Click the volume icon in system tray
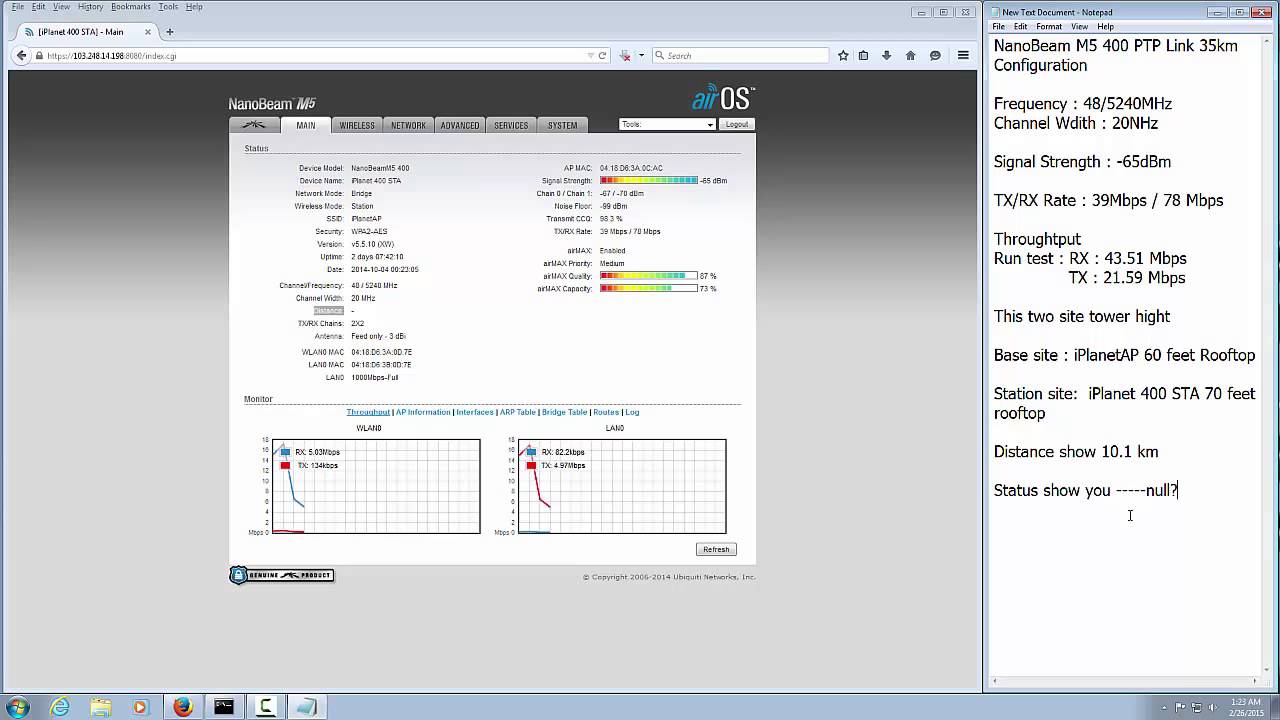Viewport: 1280px width, 720px height. (x=1213, y=707)
